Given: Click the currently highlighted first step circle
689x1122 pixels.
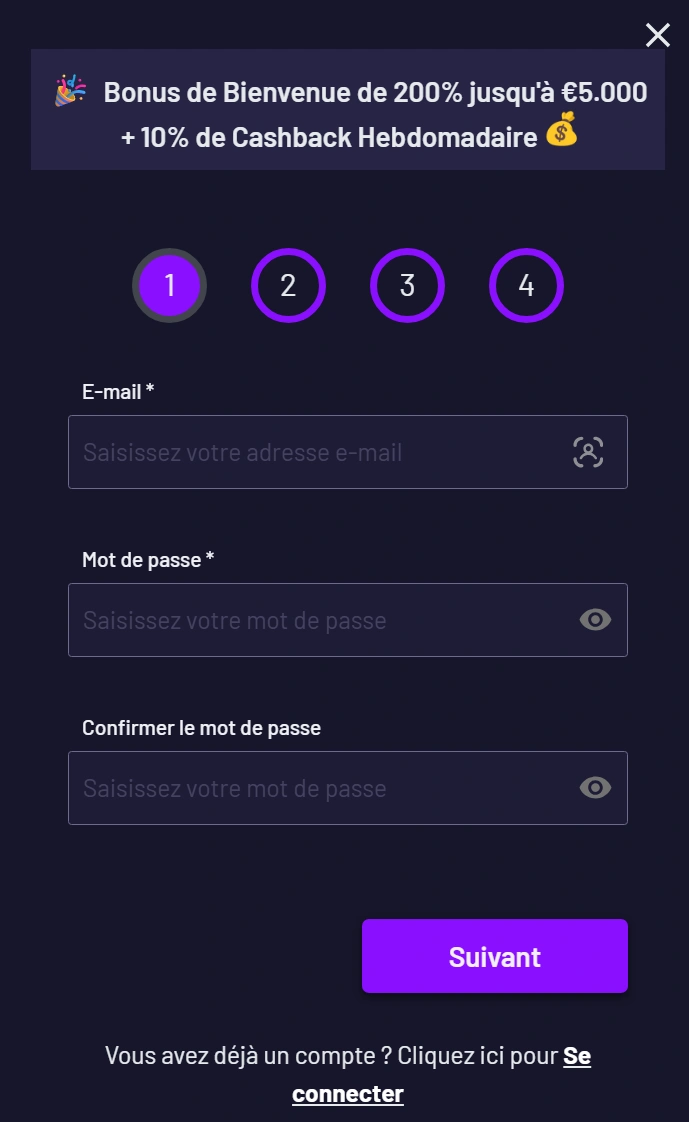Looking at the screenshot, I should [169, 285].
